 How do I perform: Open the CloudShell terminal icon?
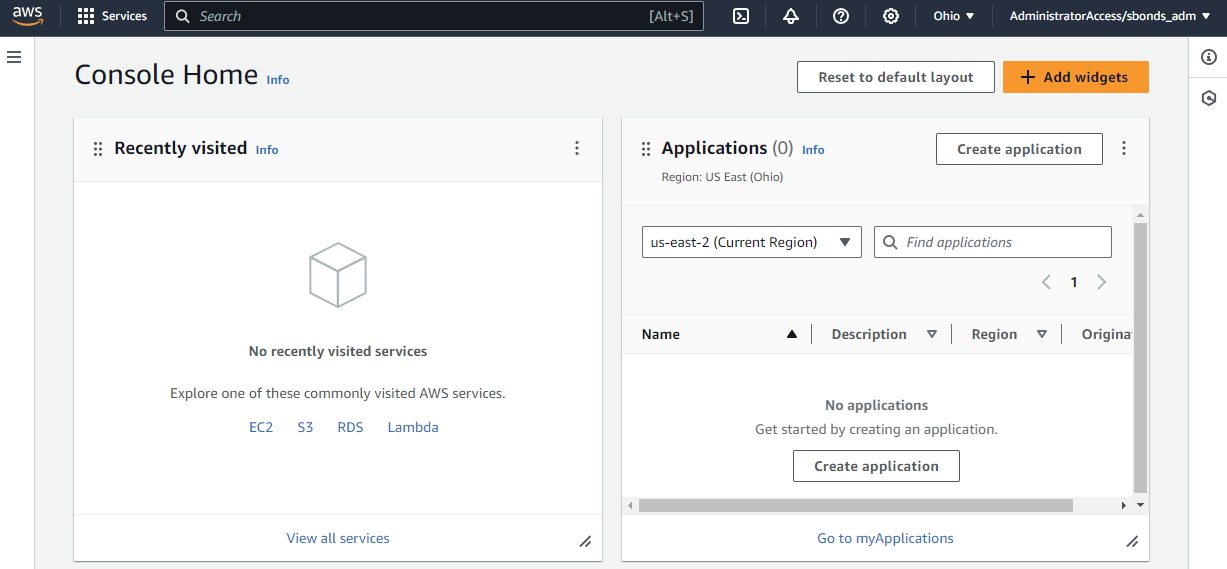(x=741, y=16)
